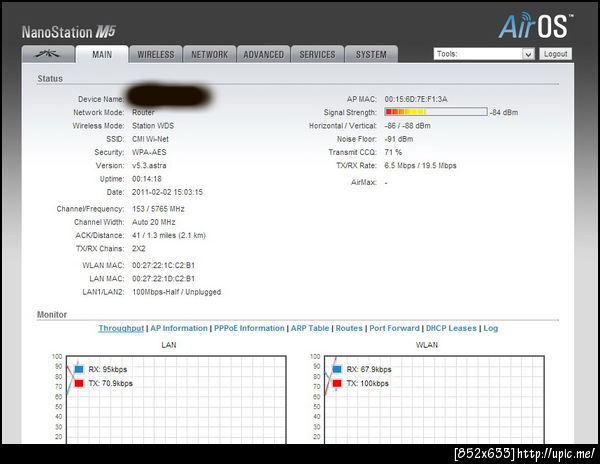Image resolution: width=600 pixels, height=464 pixels.
Task: Click the Status section heading
Action: [x=50, y=78]
